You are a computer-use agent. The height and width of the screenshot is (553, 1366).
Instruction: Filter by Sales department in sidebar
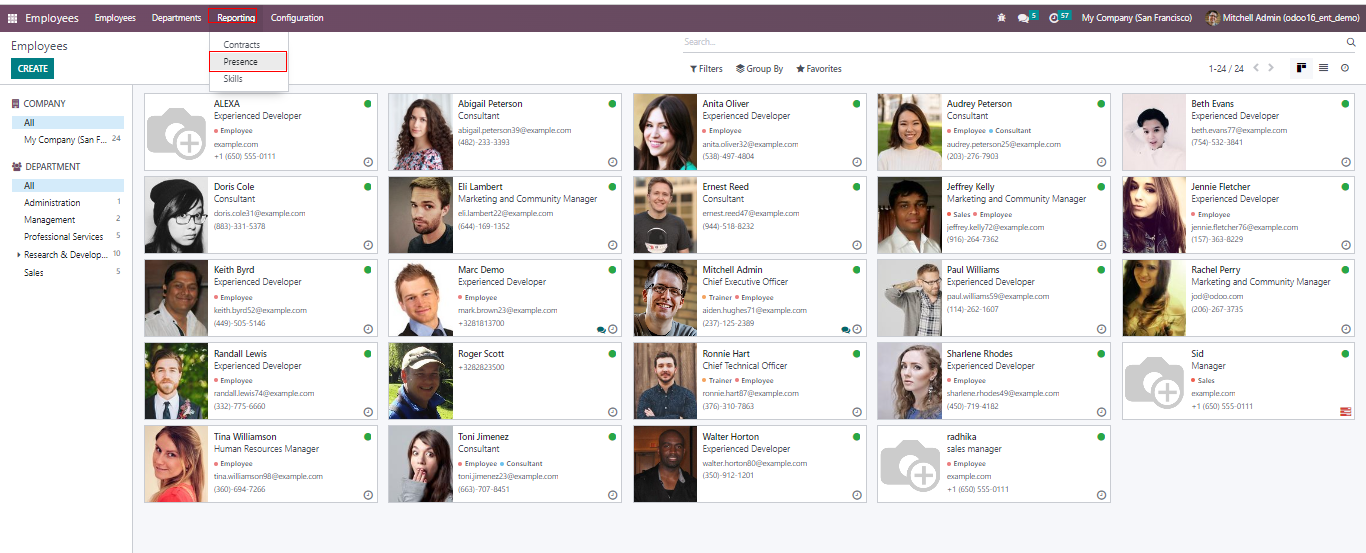[34, 272]
